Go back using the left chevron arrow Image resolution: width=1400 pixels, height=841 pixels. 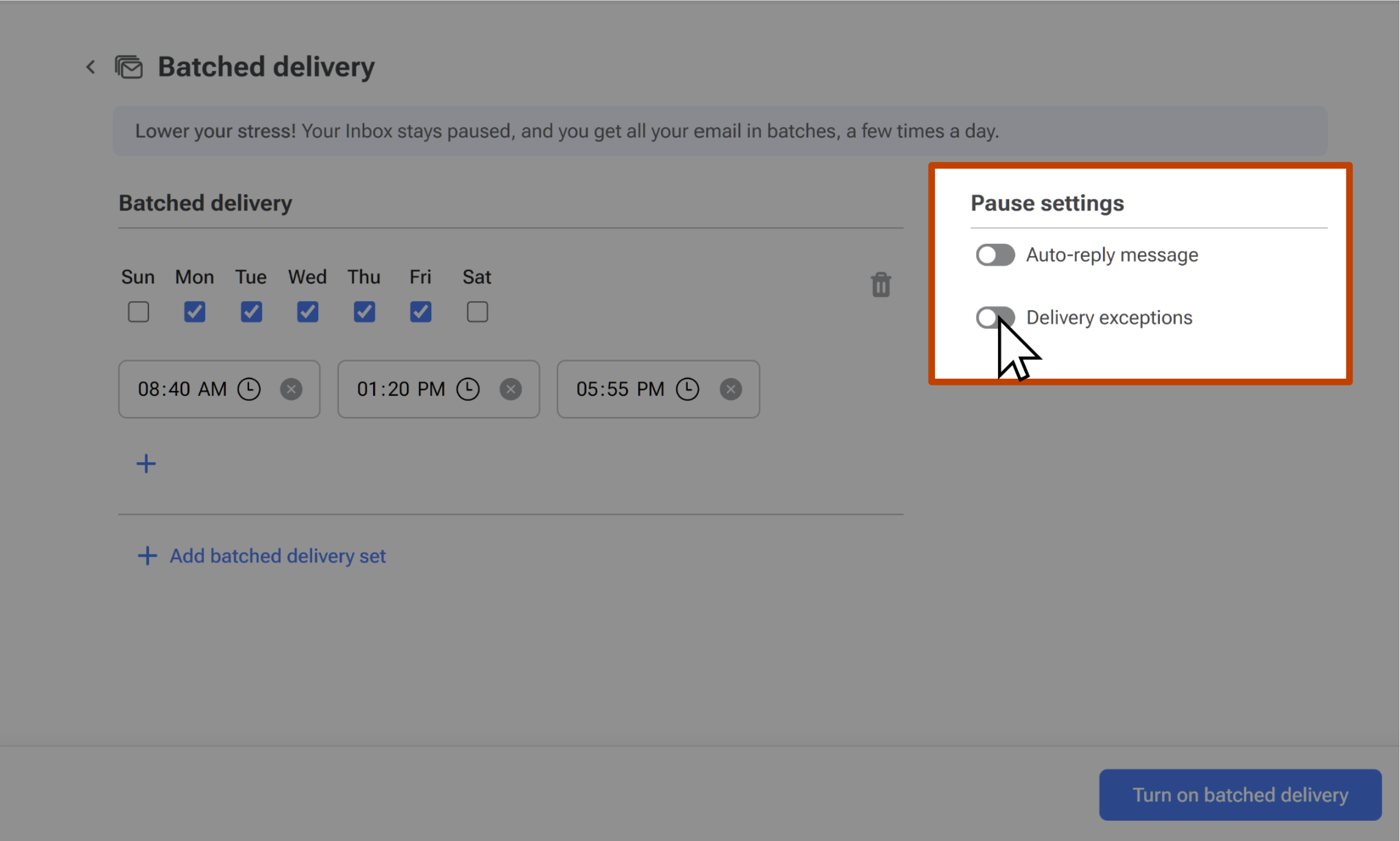pyautogui.click(x=90, y=67)
